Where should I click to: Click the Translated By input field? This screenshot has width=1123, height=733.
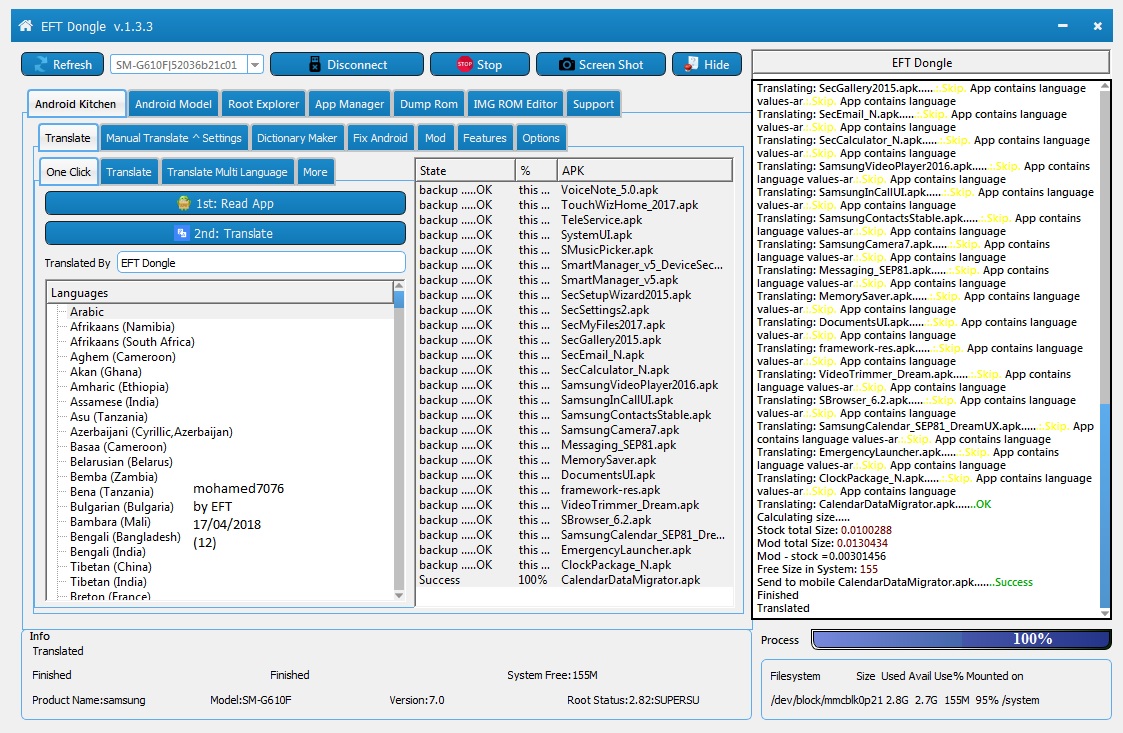(x=261, y=263)
